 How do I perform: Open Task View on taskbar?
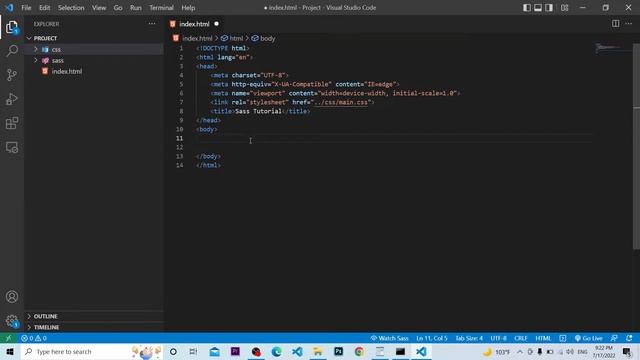[x=193, y=351]
